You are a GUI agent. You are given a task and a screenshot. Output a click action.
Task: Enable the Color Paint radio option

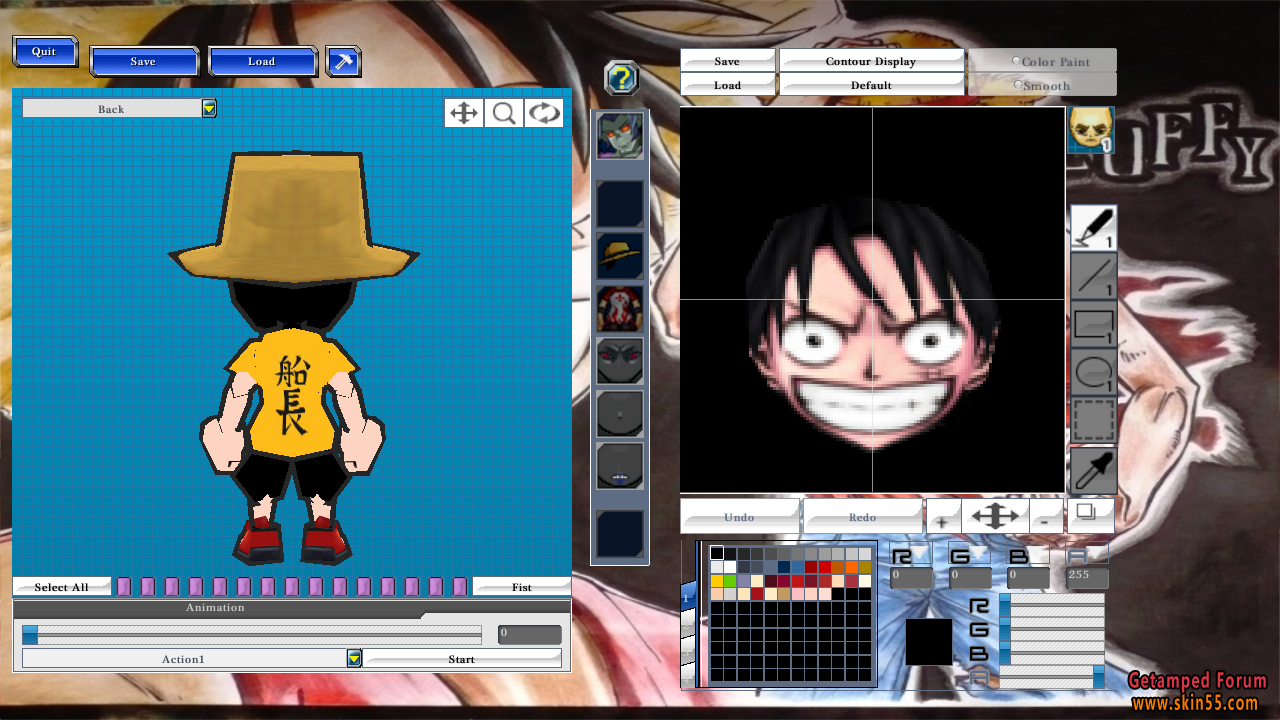pyautogui.click(x=1017, y=61)
